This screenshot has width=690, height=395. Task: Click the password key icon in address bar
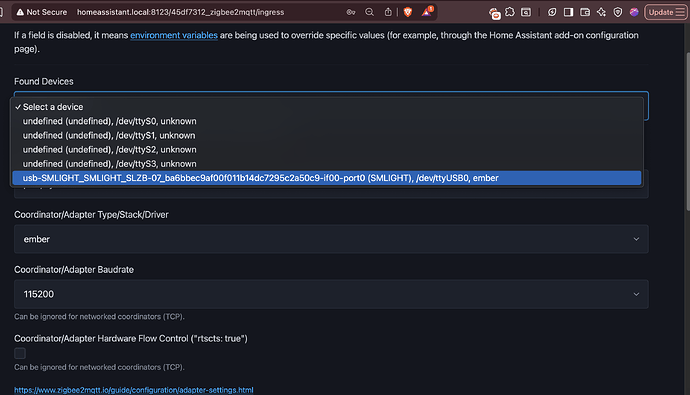point(351,12)
